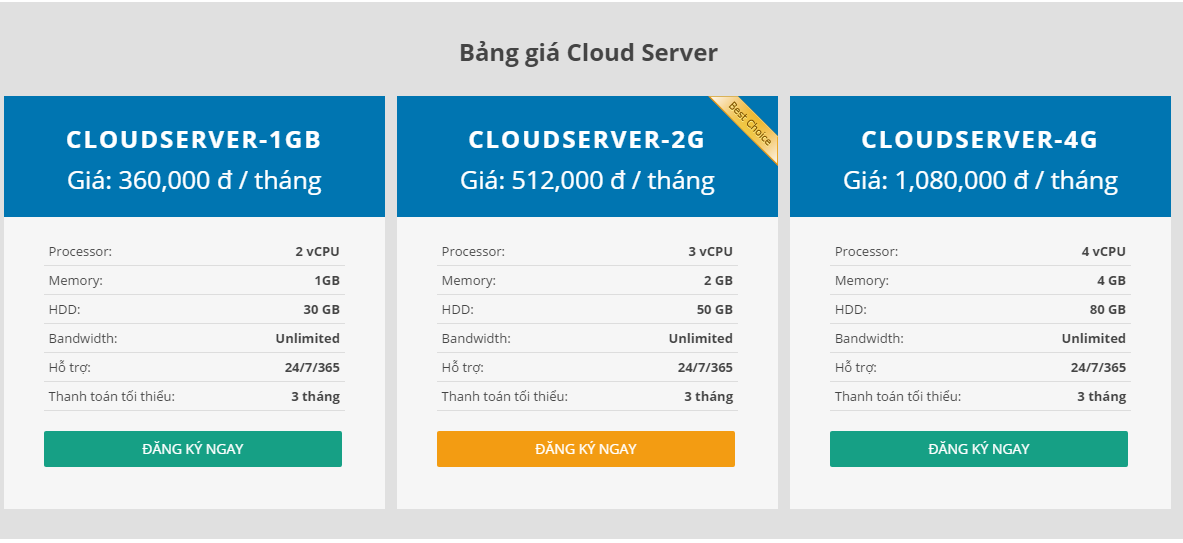Click the 360,000 đ / tháng price
Image resolution: width=1183 pixels, height=543 pixels.
220,180
